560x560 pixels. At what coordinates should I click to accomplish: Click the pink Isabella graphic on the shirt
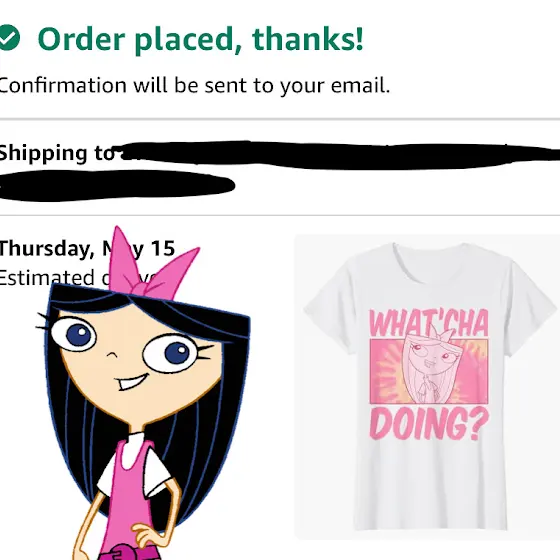[429, 371]
